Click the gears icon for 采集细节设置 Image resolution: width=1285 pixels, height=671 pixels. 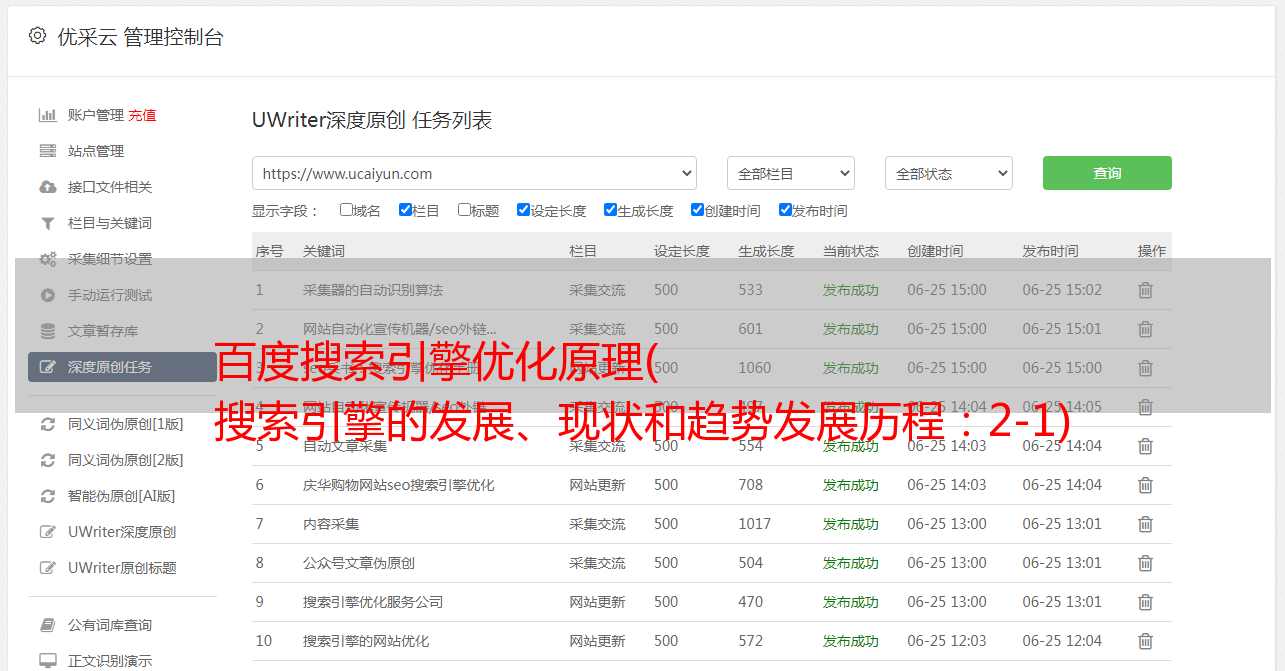tap(47, 259)
